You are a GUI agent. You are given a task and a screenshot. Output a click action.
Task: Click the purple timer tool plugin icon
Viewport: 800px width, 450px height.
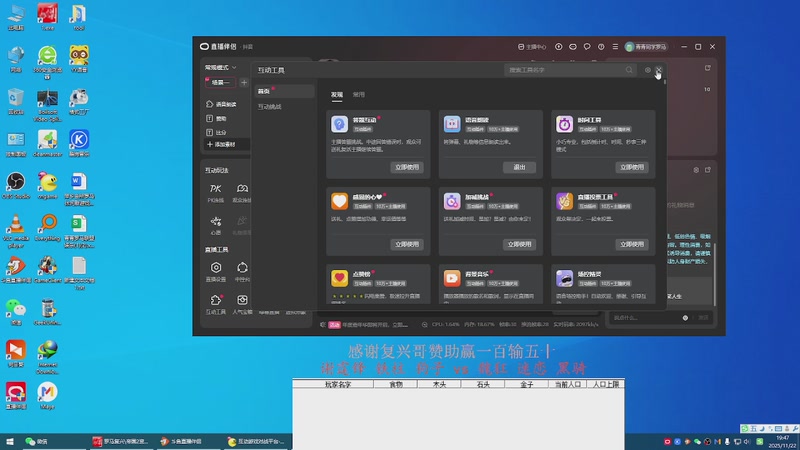tap(564, 124)
